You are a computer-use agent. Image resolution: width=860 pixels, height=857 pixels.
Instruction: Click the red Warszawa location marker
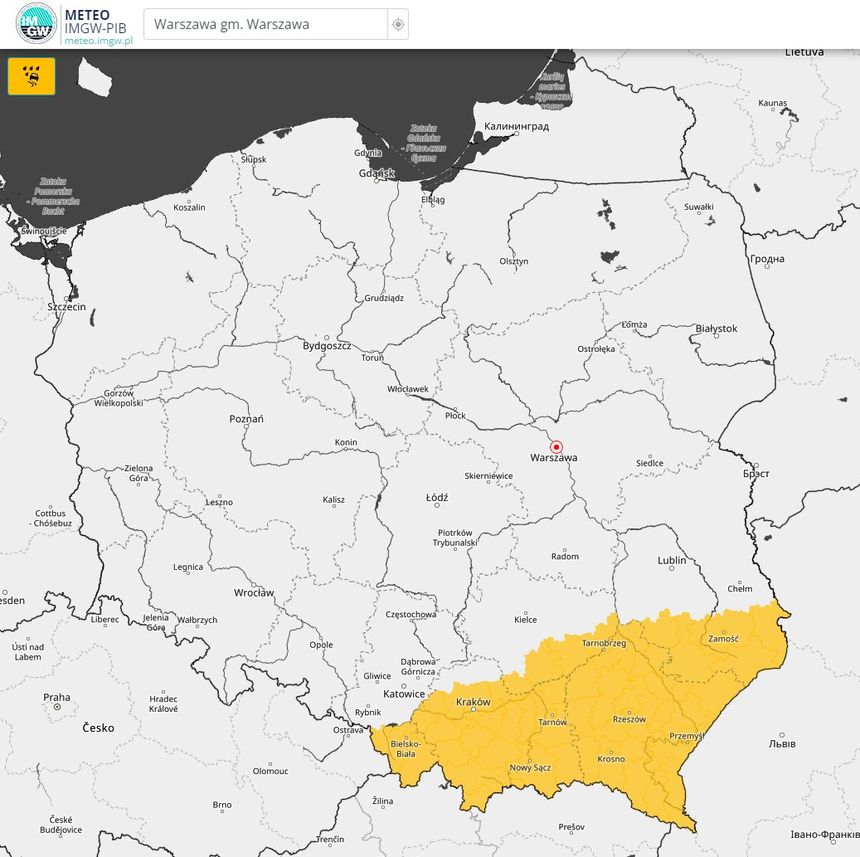tap(556, 447)
